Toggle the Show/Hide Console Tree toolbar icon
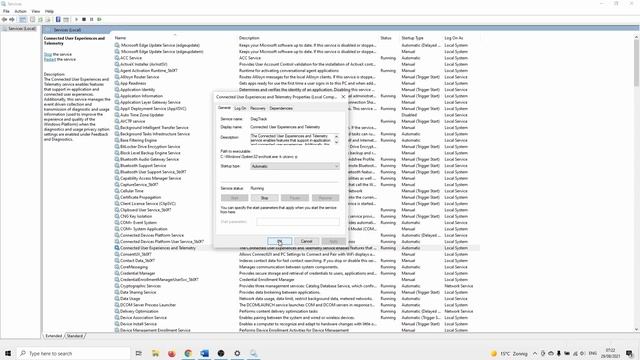640x360 pixels. tap(23, 20)
